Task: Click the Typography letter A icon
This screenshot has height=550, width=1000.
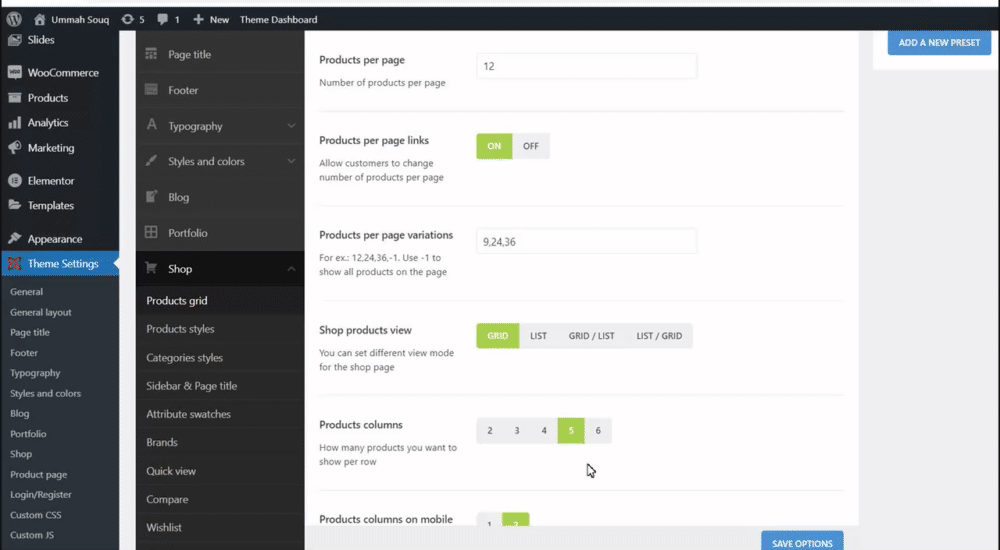Action: pyautogui.click(x=151, y=125)
